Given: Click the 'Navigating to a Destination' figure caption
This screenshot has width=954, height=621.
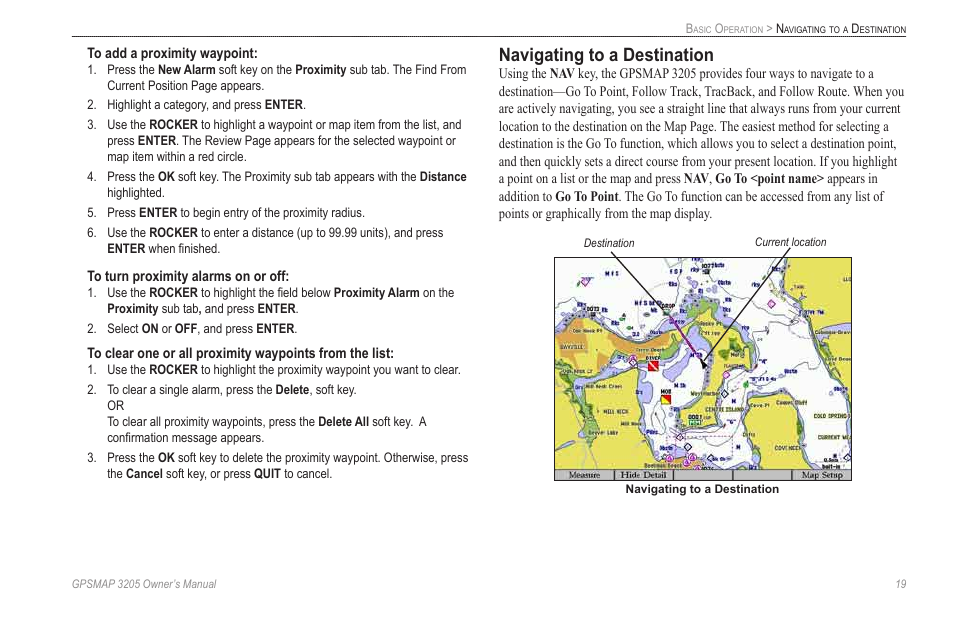Looking at the screenshot, I should 702,489.
